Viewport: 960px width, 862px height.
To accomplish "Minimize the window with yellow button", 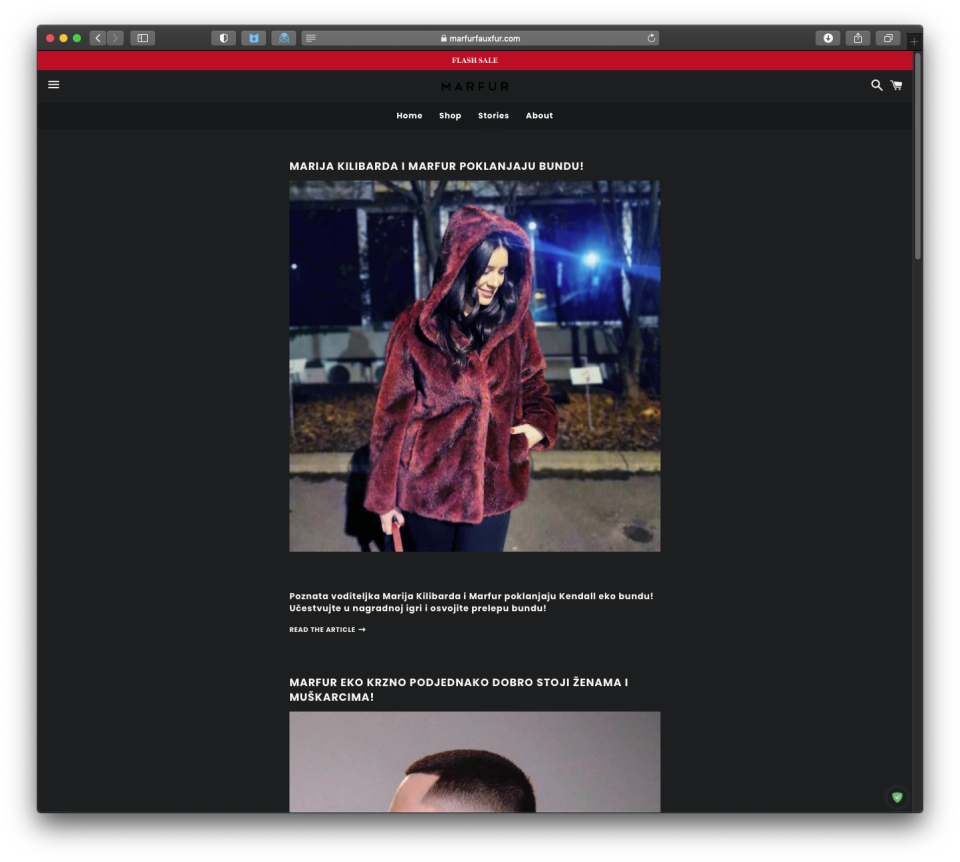I will click(64, 38).
